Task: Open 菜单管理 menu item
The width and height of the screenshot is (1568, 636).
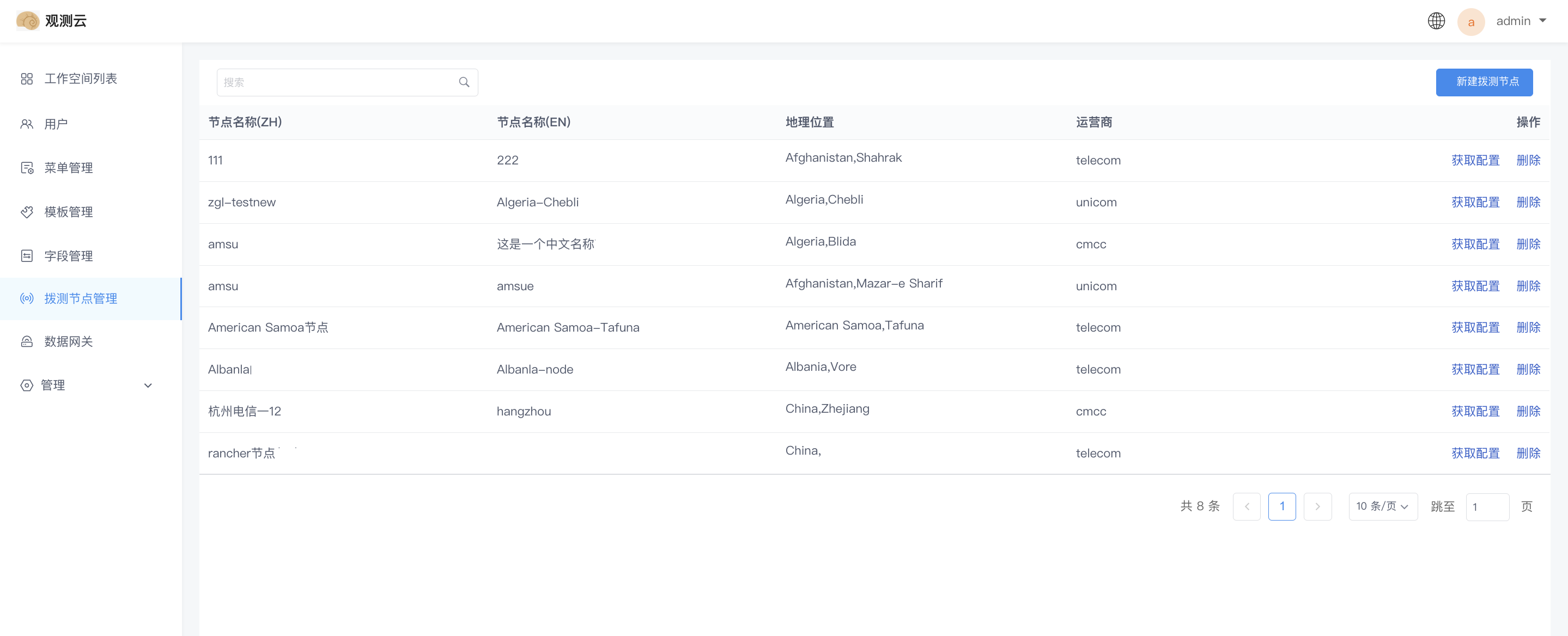Action: click(x=90, y=168)
